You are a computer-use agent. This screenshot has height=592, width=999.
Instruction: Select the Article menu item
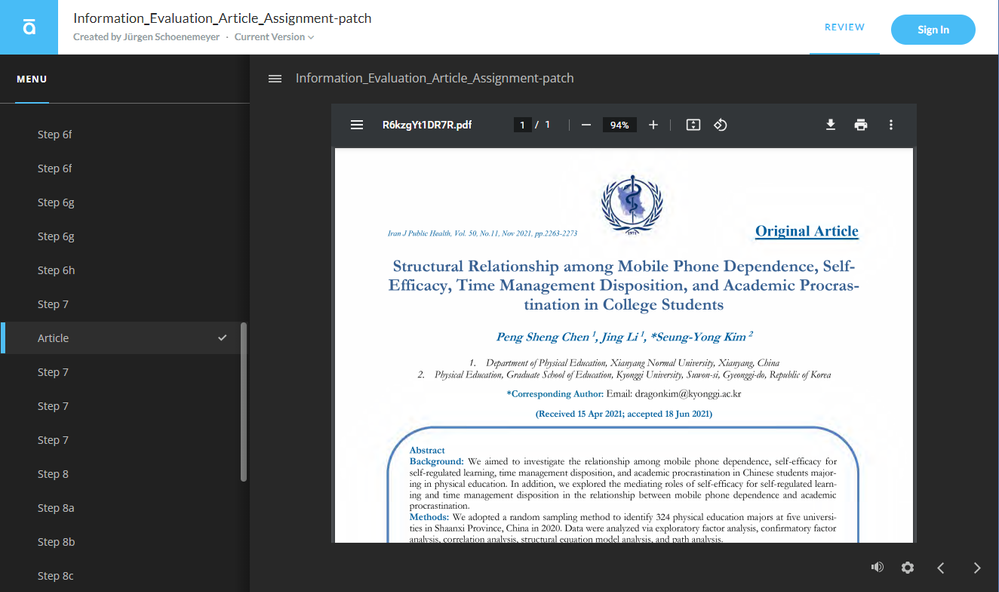click(x=54, y=338)
